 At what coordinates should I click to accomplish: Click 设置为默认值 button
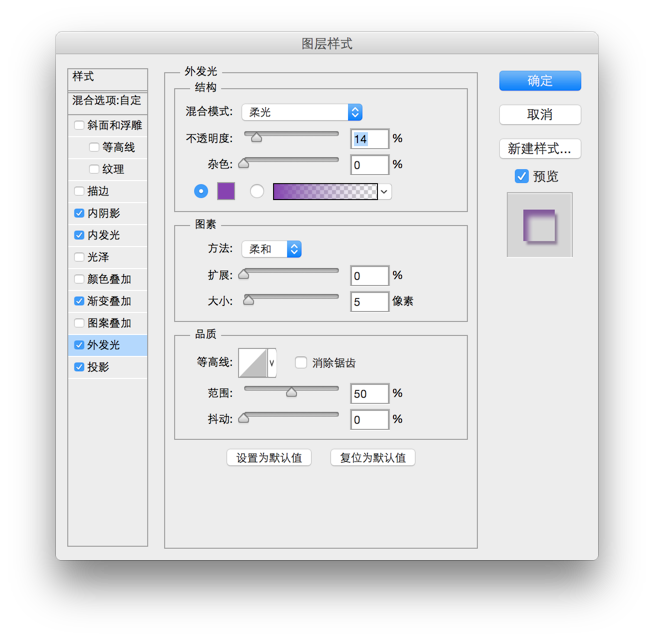point(269,458)
